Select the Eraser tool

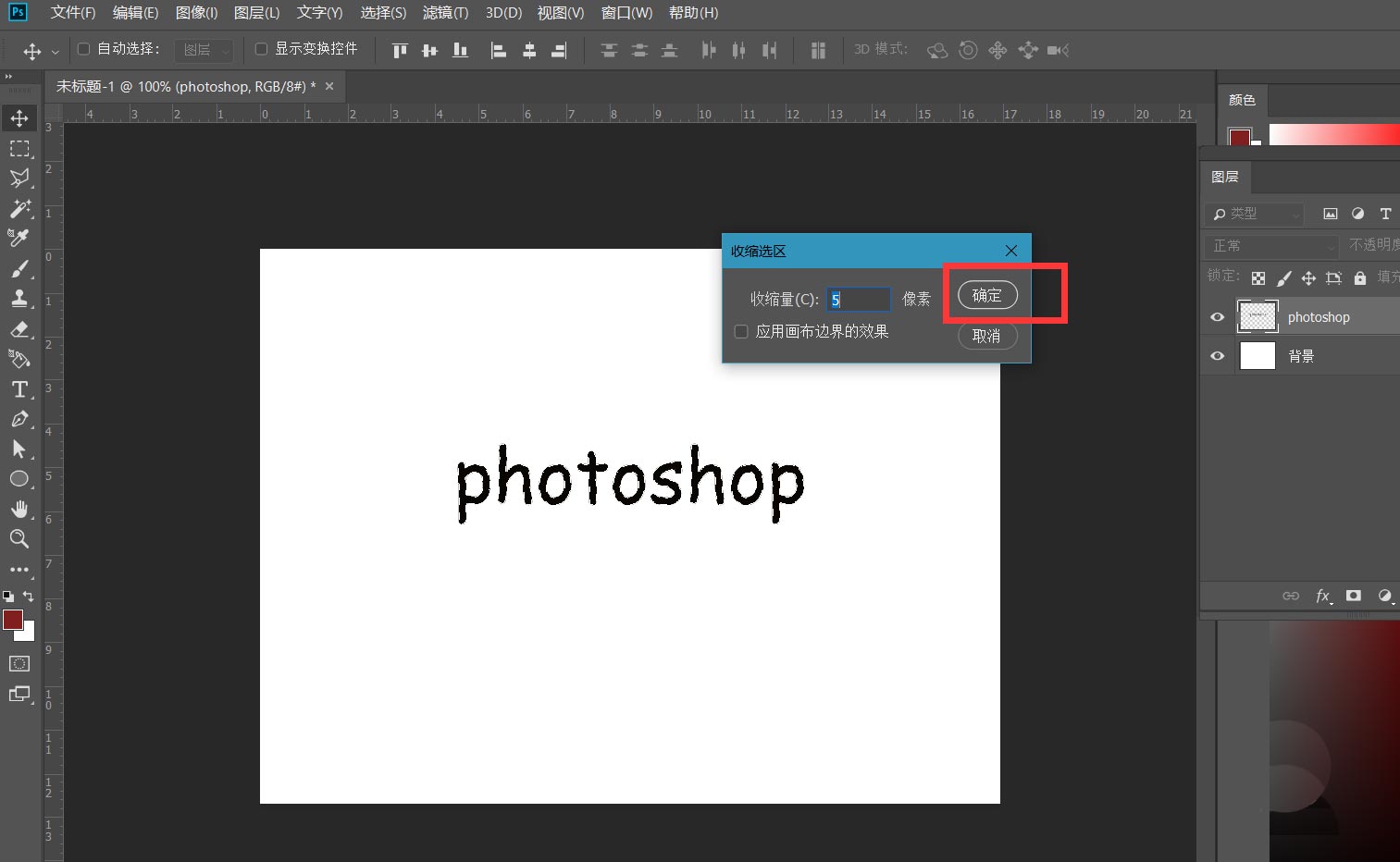pos(19,329)
